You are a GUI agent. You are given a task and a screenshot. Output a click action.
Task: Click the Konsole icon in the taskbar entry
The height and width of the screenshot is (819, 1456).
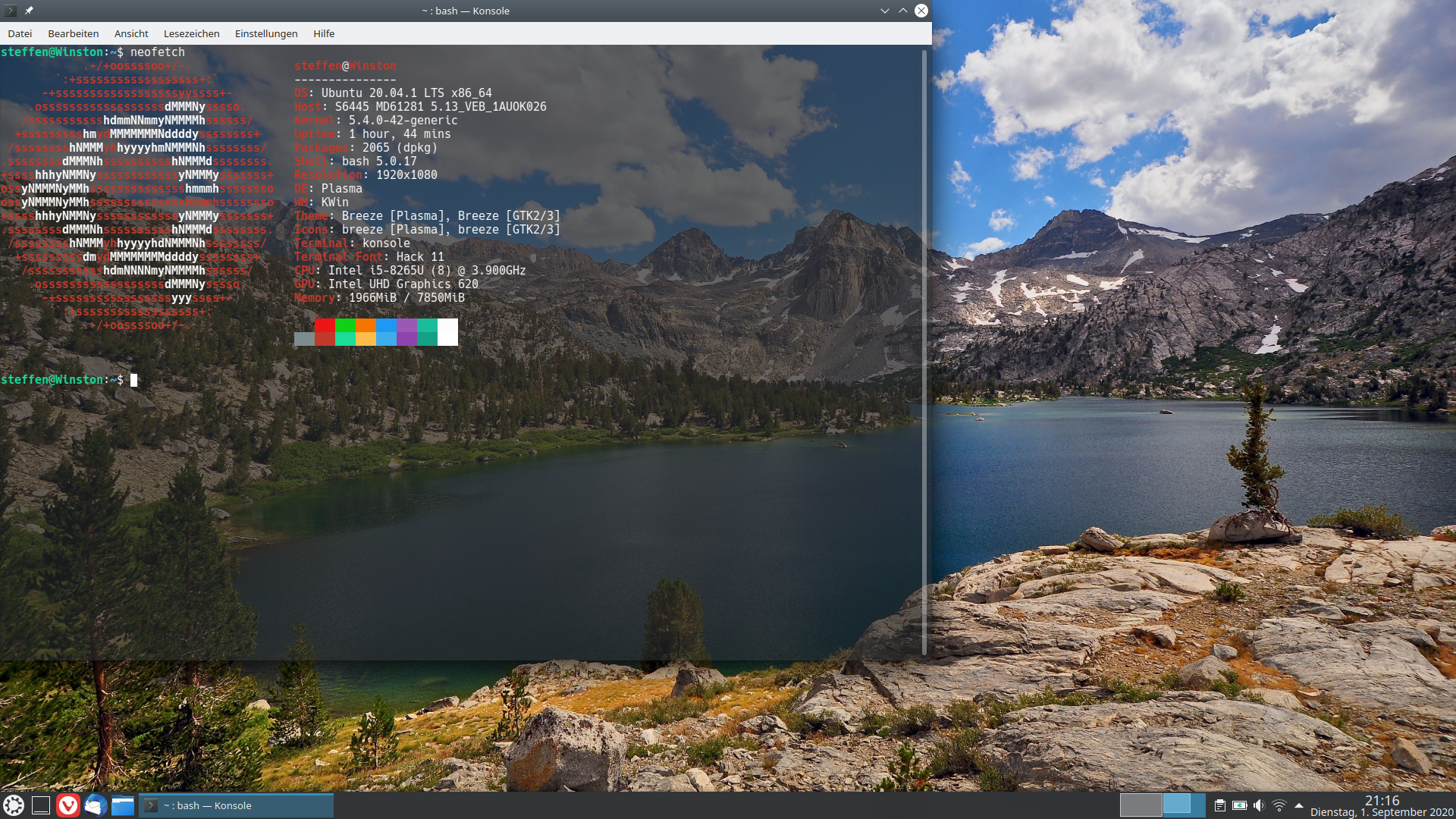pos(151,805)
